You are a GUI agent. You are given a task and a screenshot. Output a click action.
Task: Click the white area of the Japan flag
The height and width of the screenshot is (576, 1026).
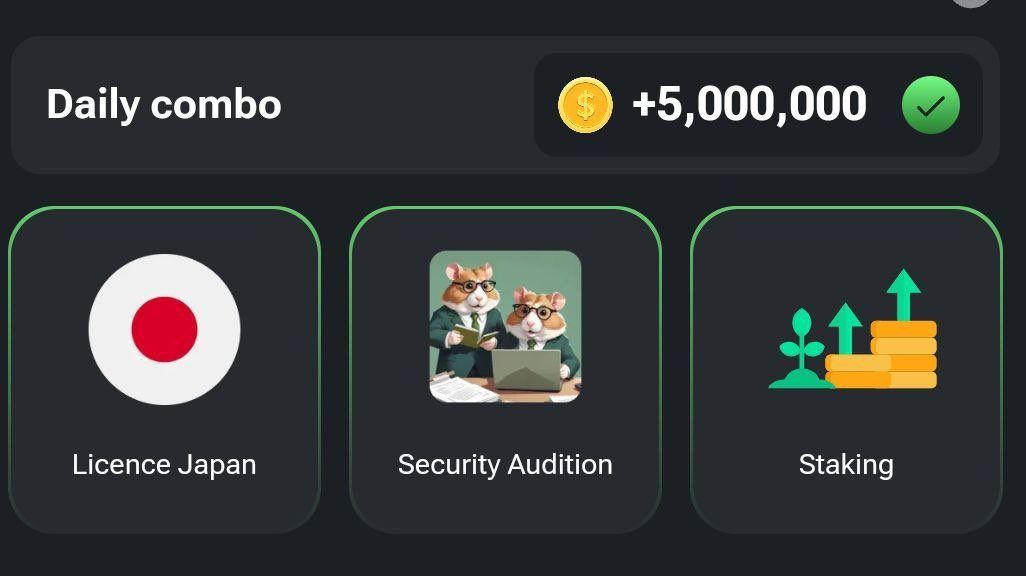112,329
